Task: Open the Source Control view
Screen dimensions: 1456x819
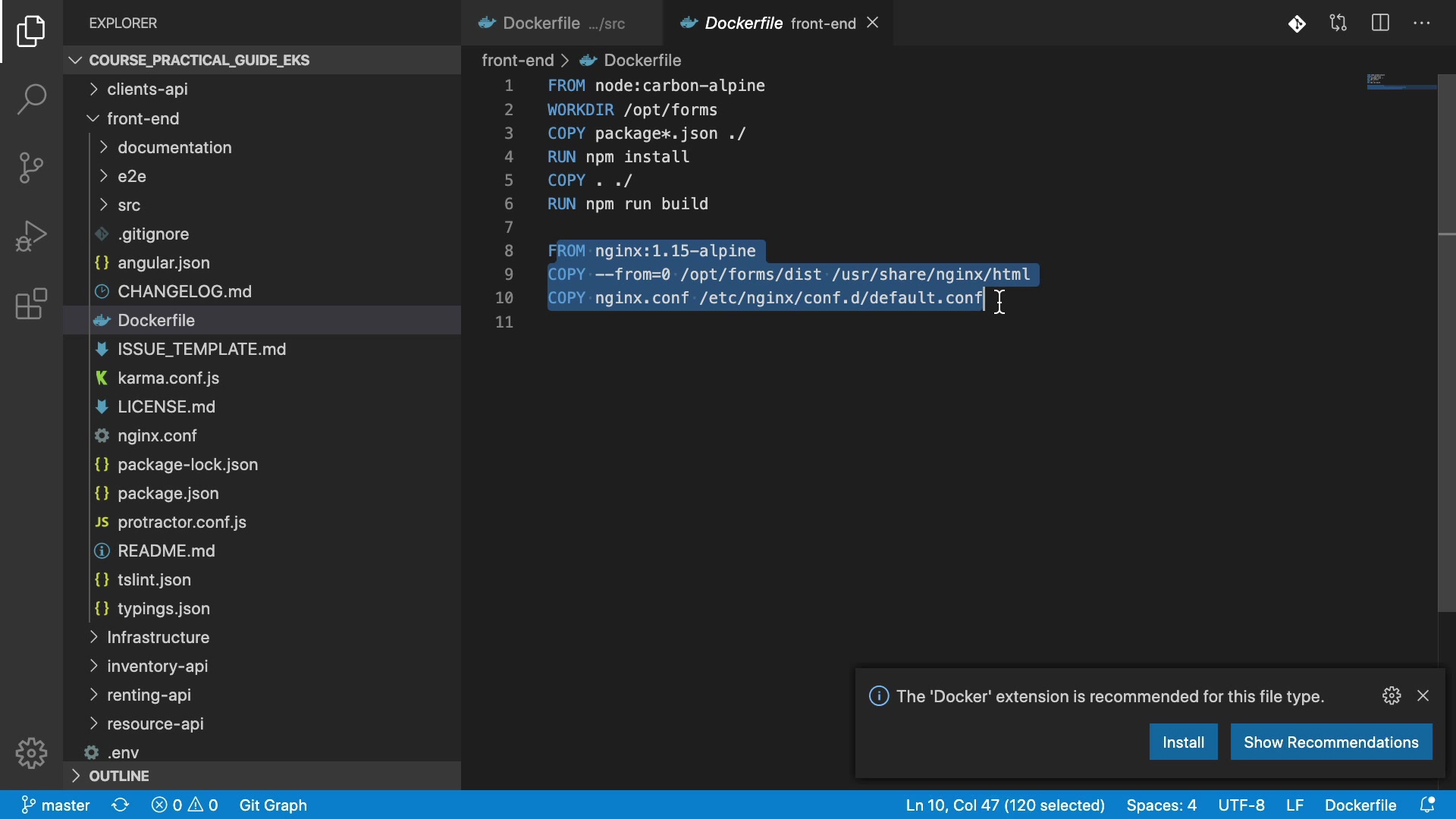Action: 31,168
